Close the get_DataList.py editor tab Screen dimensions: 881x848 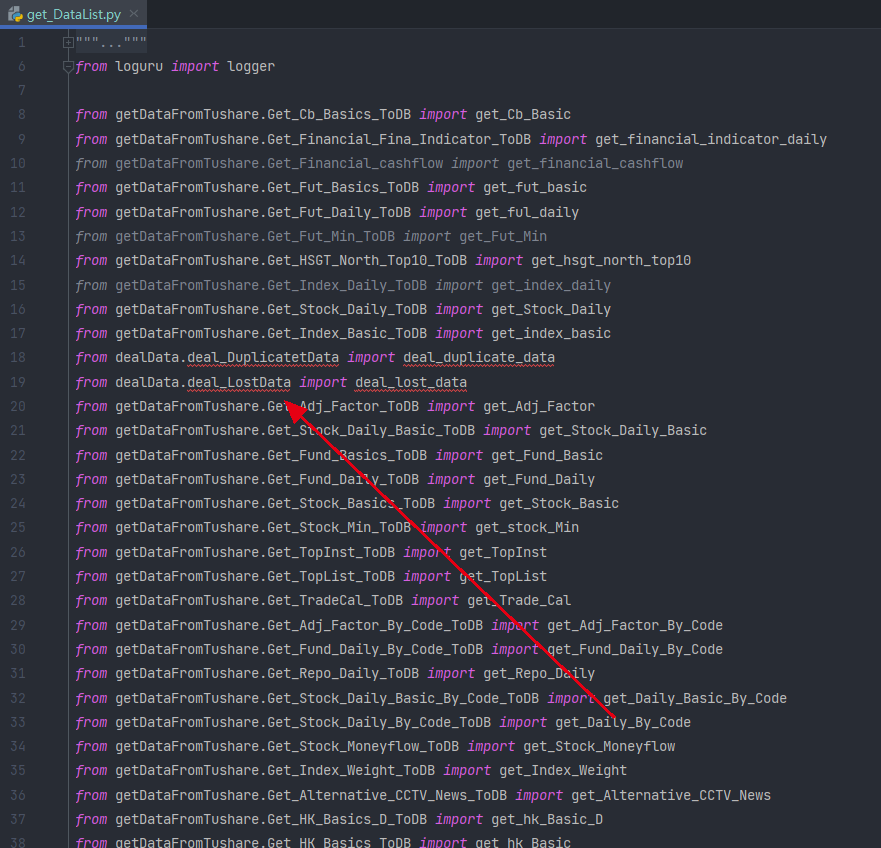pos(135,14)
